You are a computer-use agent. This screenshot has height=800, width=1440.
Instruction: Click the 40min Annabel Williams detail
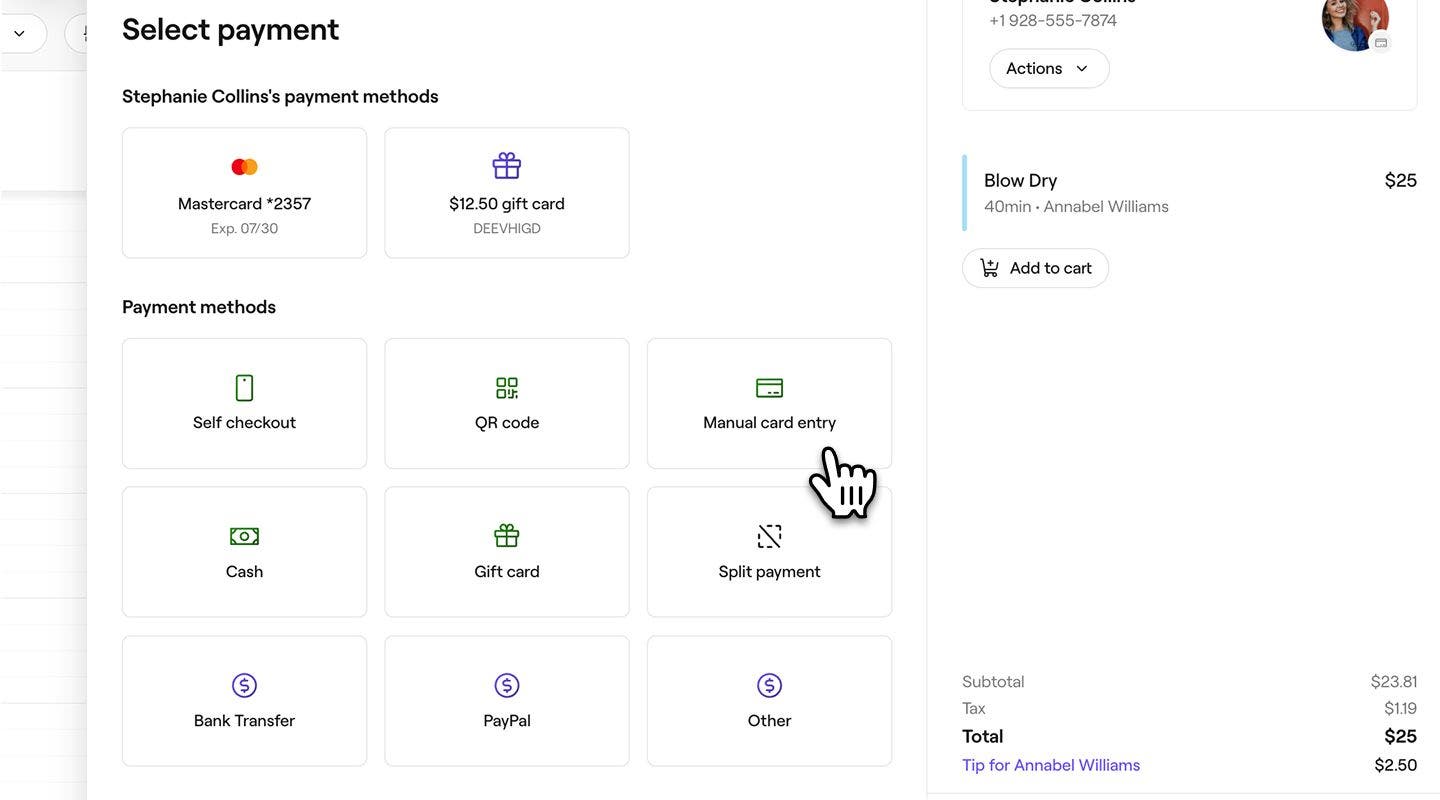(1076, 207)
